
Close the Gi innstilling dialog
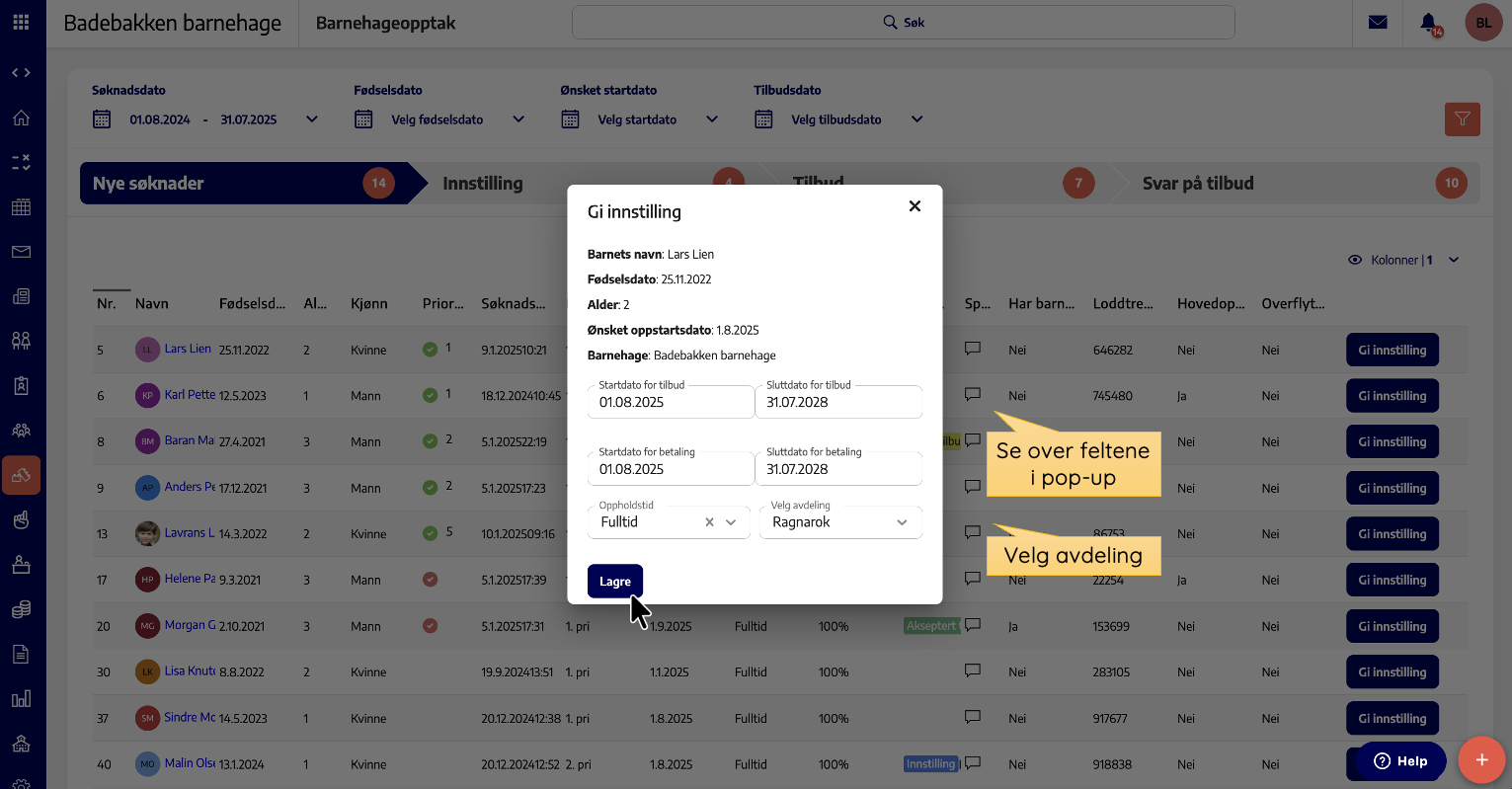pos(915,206)
